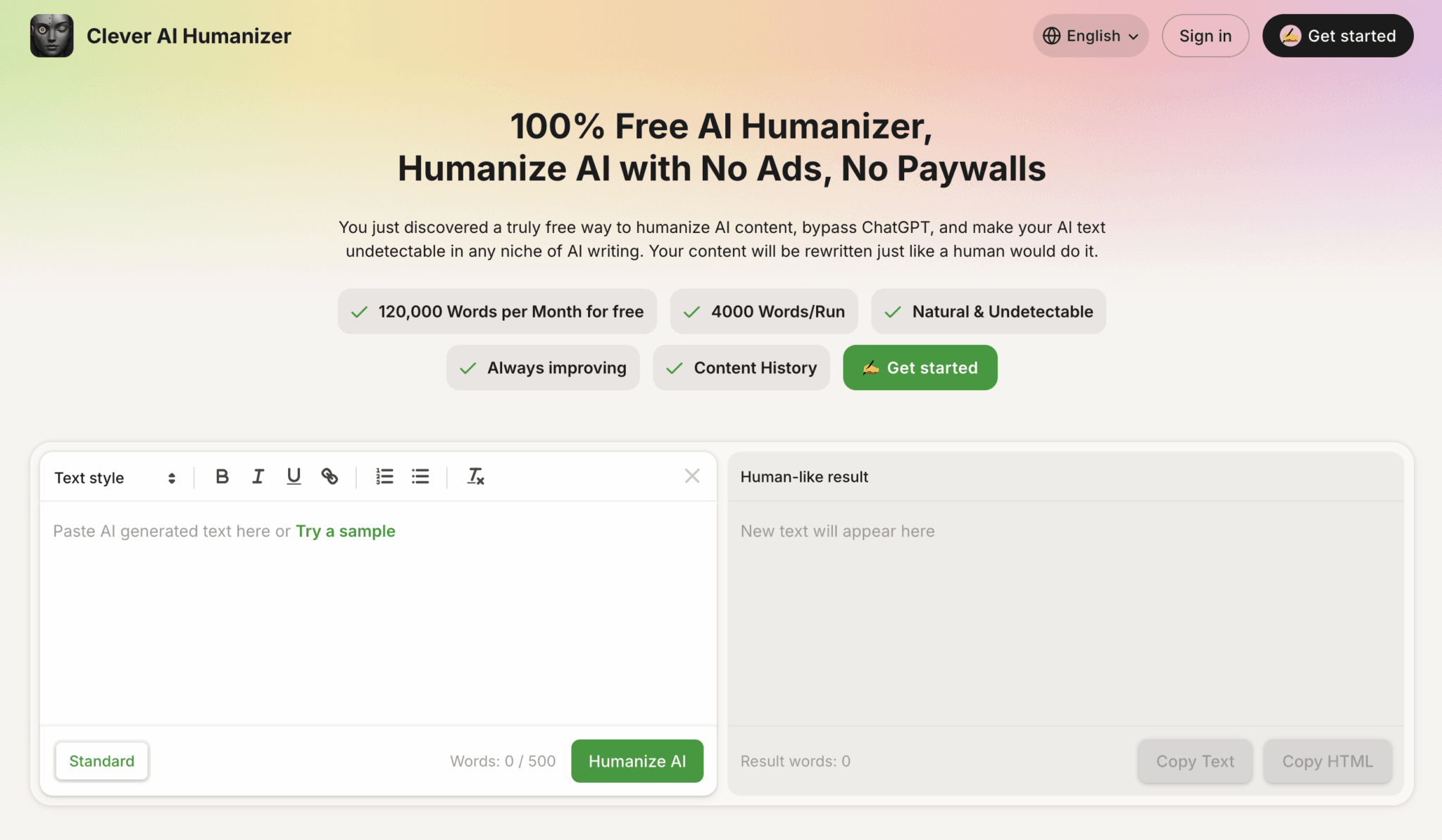
Task: Apply italic formatting
Action: 258,476
